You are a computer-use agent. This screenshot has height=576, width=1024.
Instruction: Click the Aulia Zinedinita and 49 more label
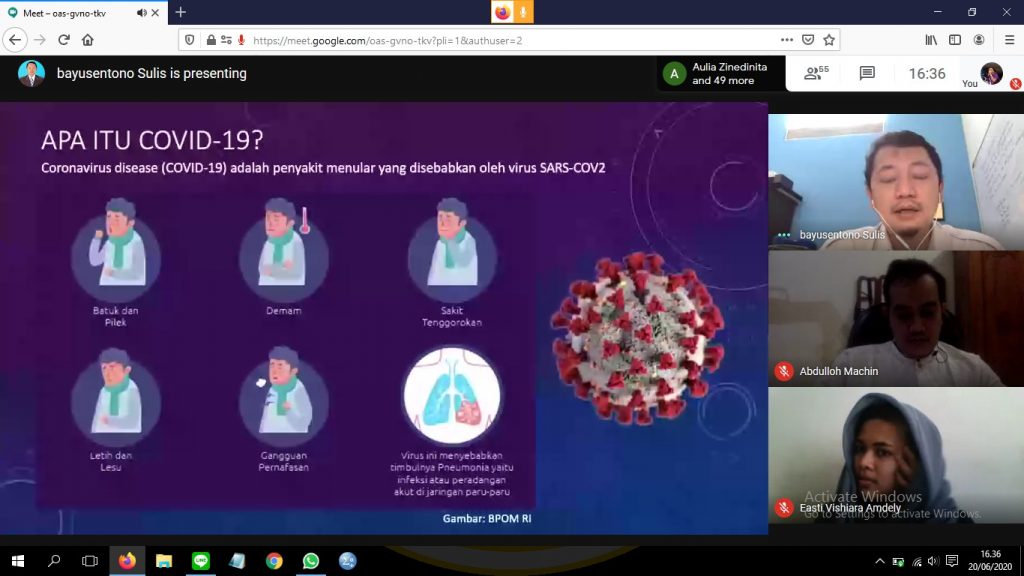click(722, 73)
